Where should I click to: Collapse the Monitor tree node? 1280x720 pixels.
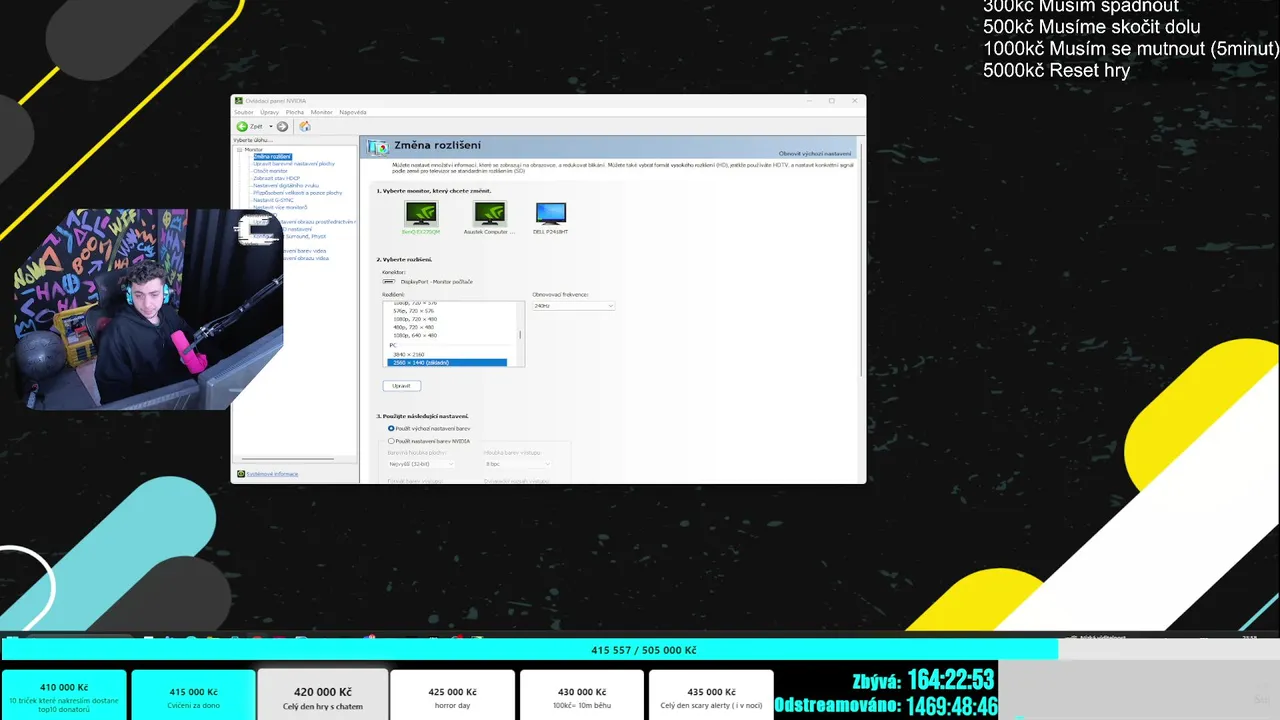(240, 150)
